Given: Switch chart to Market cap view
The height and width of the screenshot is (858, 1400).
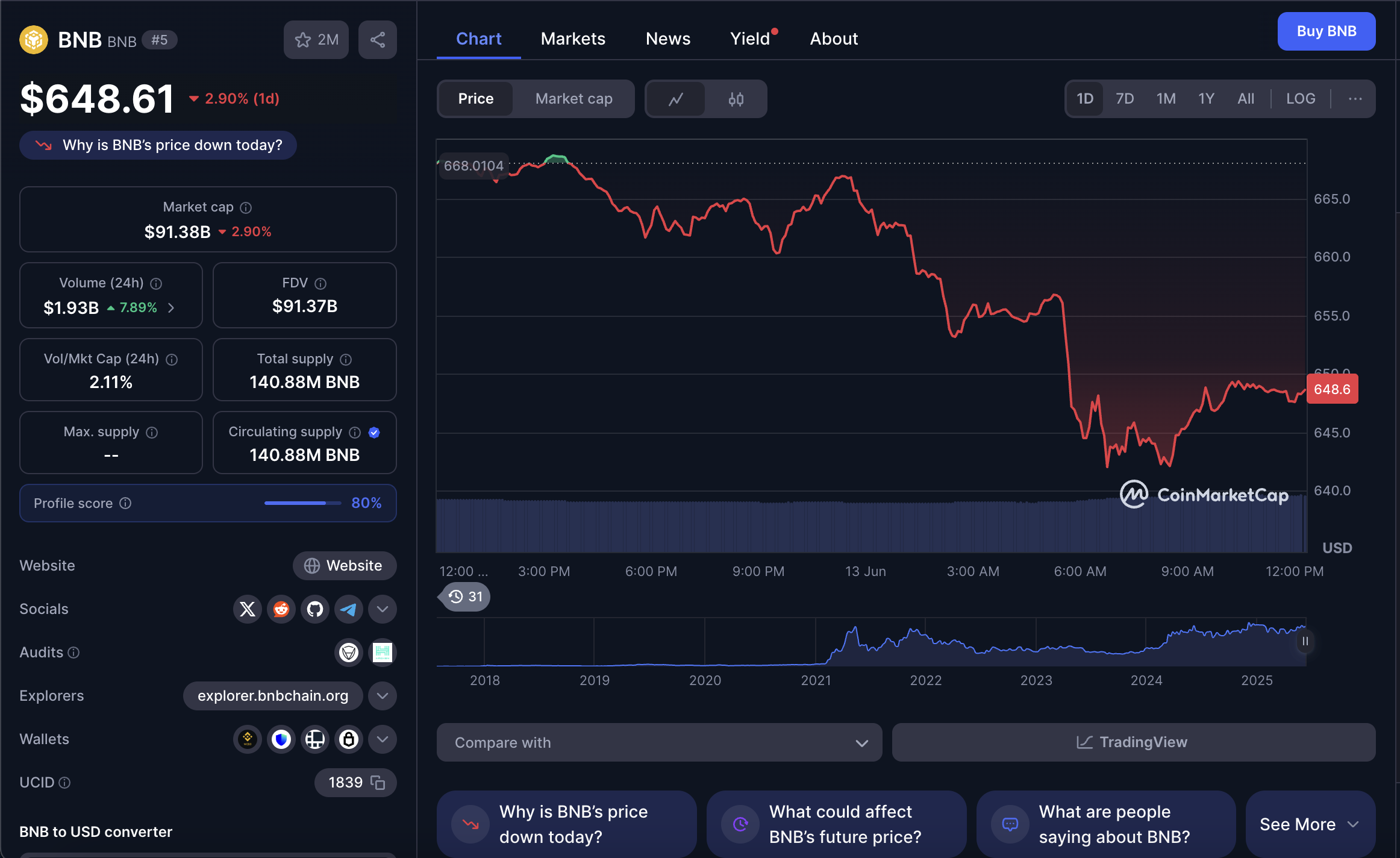Looking at the screenshot, I should 574,99.
